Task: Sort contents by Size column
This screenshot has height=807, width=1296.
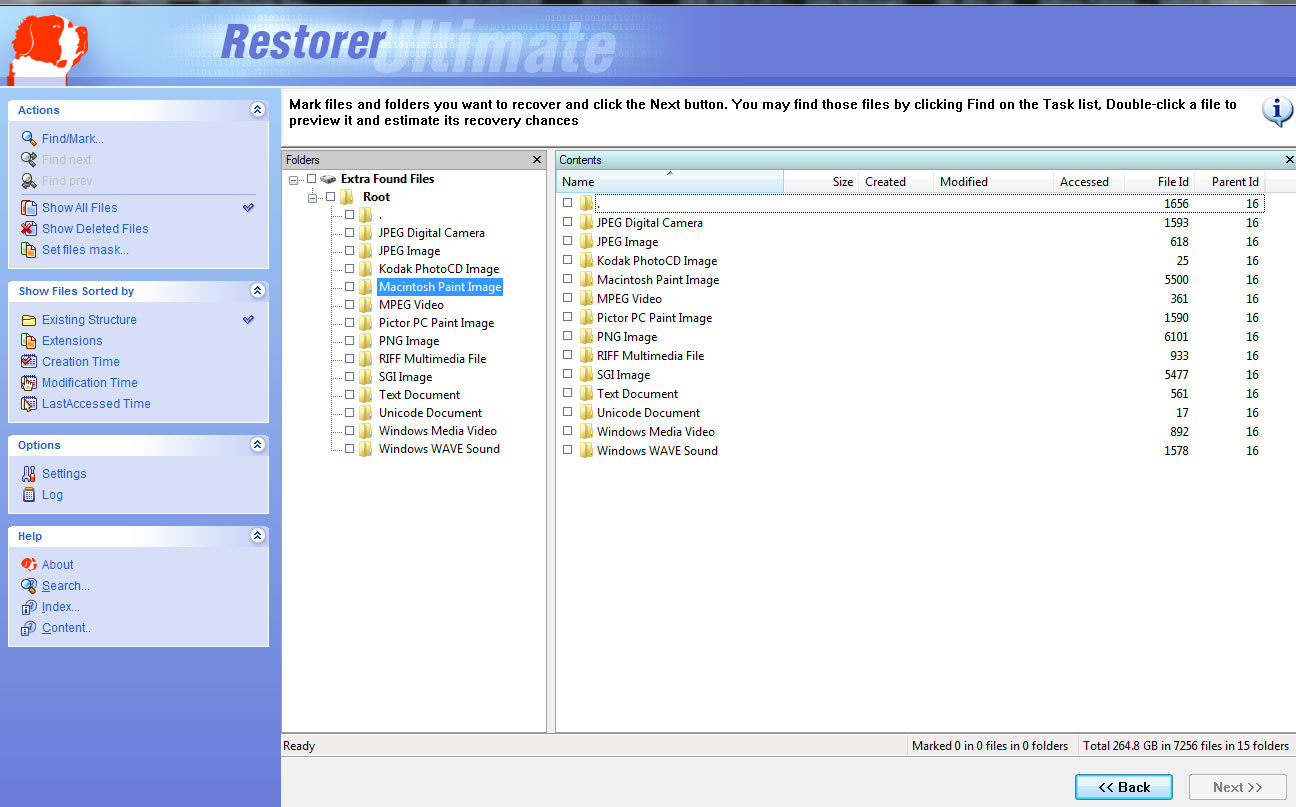Action: [x=820, y=182]
